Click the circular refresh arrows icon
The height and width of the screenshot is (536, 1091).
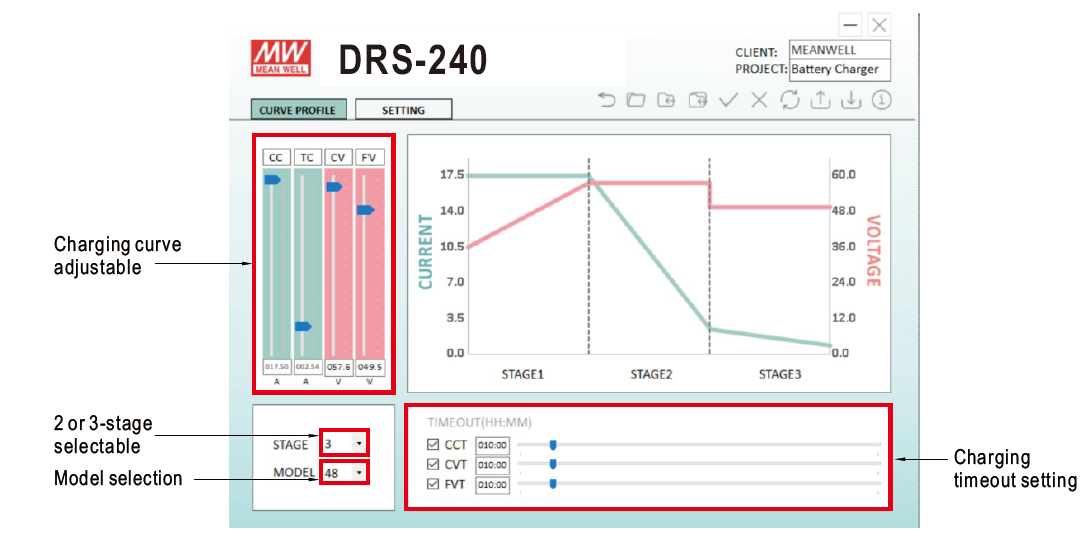click(x=790, y=100)
